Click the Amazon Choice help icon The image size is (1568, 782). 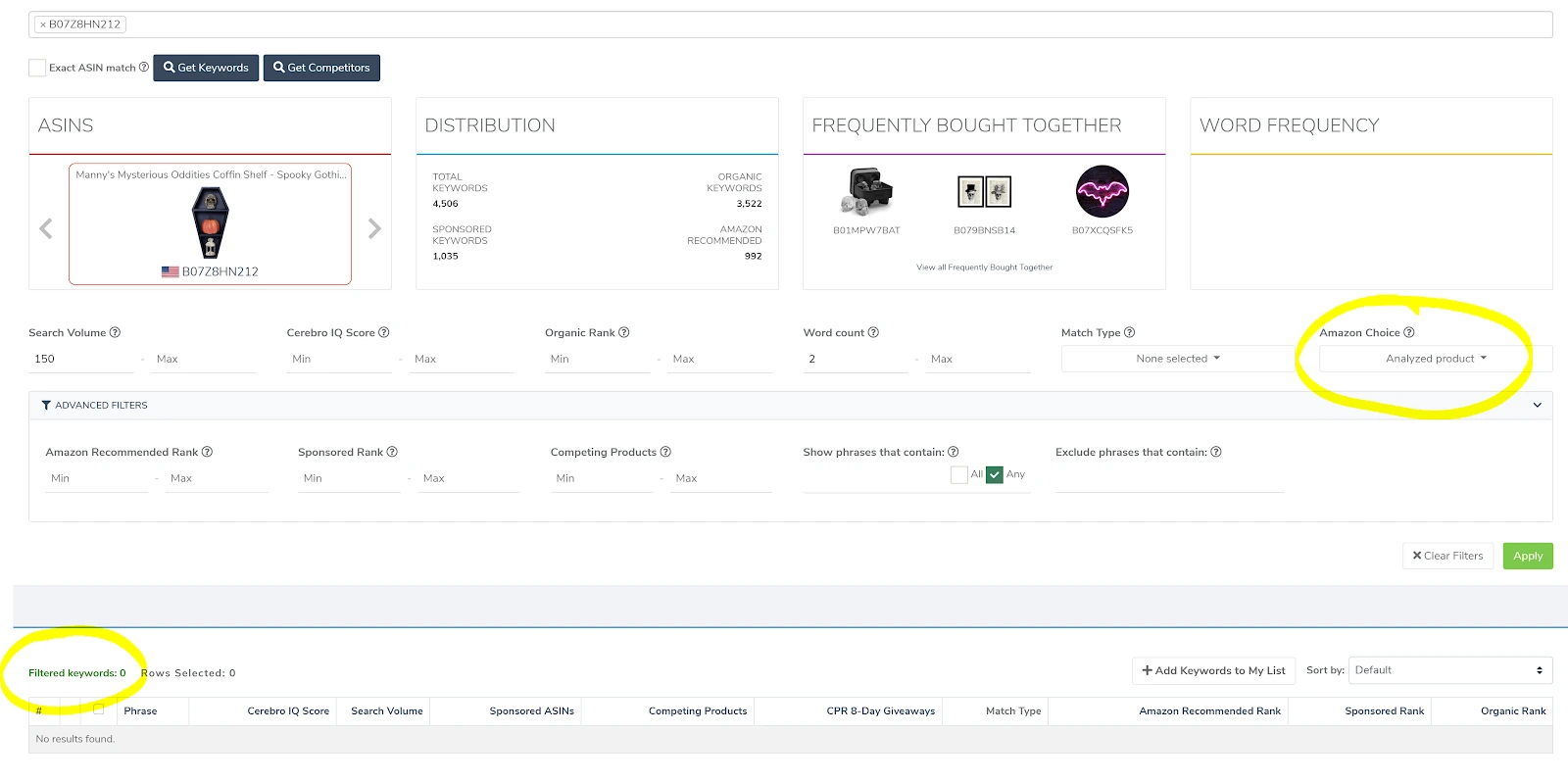(x=1409, y=332)
